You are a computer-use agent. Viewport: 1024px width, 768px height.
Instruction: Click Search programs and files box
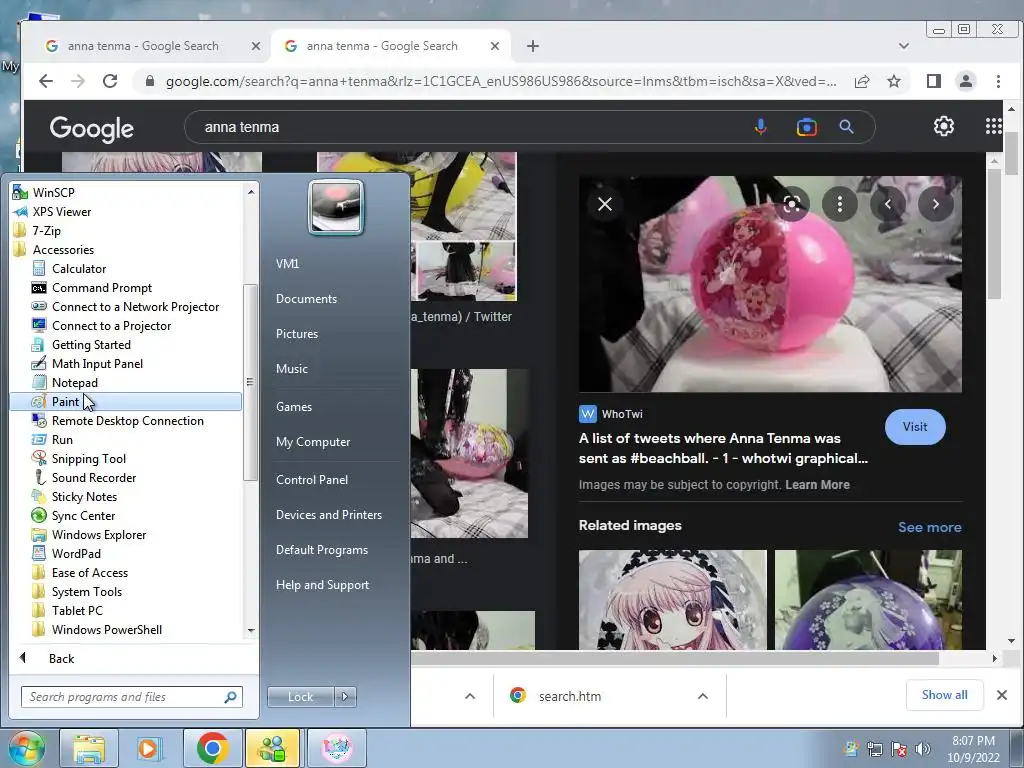tap(131, 697)
